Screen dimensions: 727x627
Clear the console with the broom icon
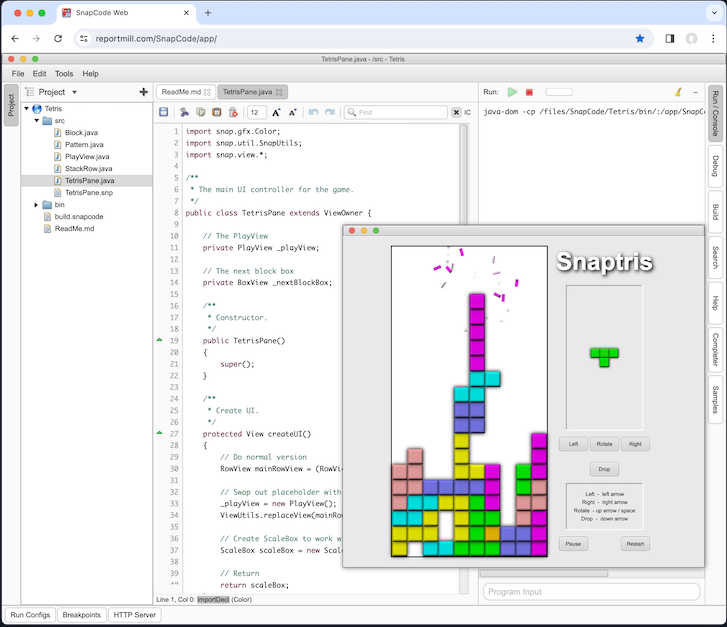tap(678, 92)
